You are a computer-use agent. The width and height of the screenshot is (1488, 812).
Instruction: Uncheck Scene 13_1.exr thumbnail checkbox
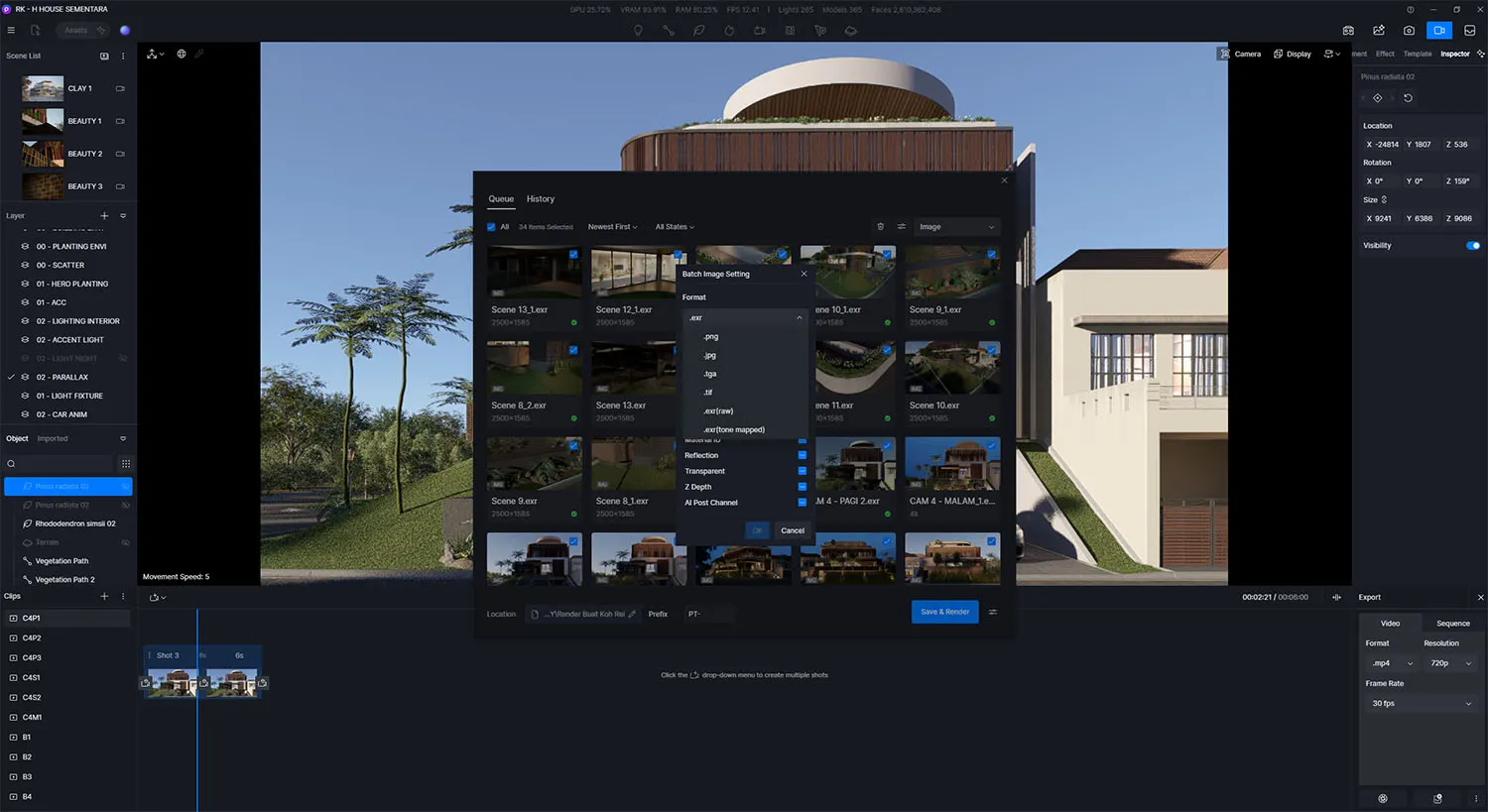(x=573, y=255)
